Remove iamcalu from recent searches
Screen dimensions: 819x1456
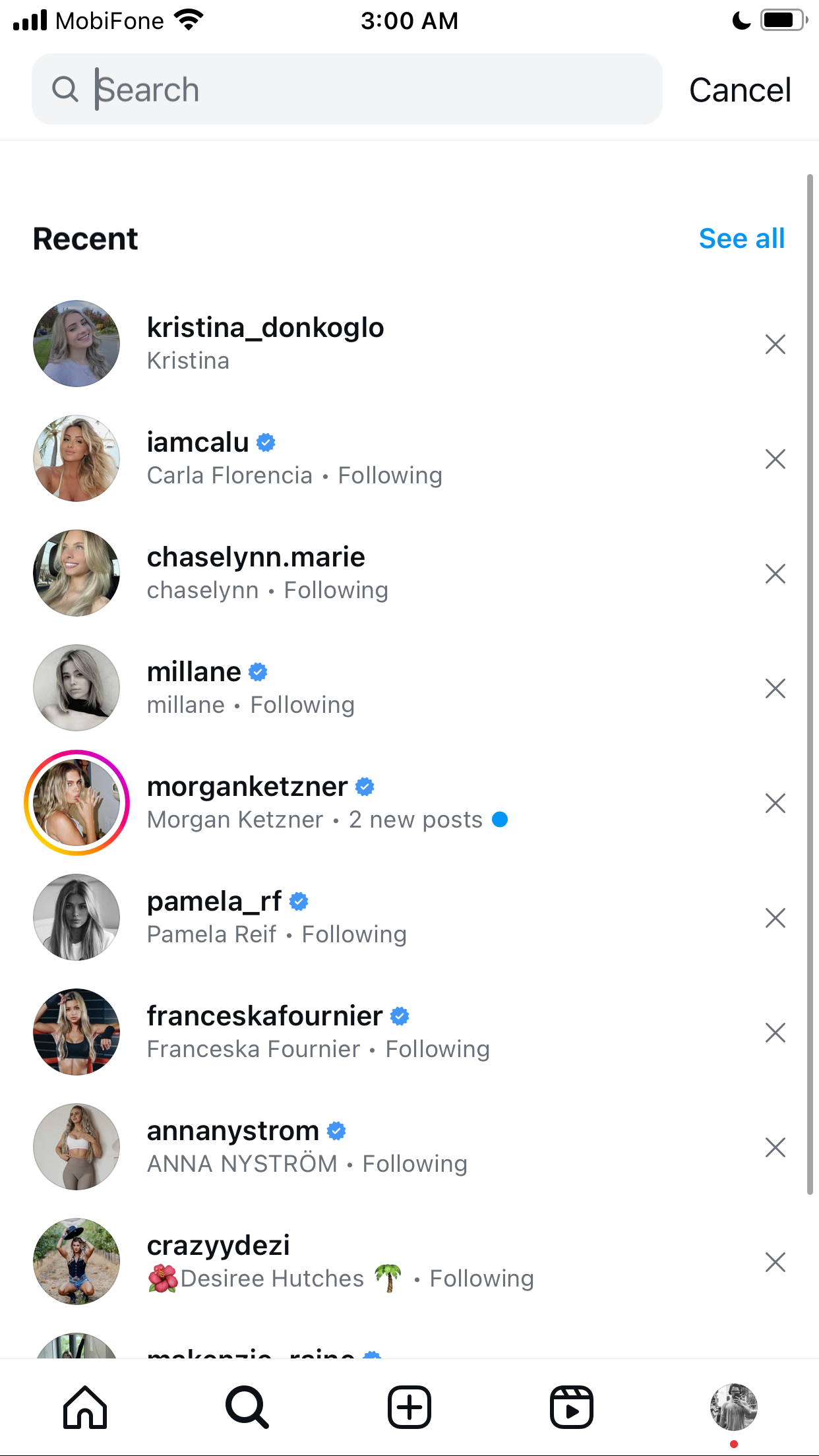click(775, 458)
